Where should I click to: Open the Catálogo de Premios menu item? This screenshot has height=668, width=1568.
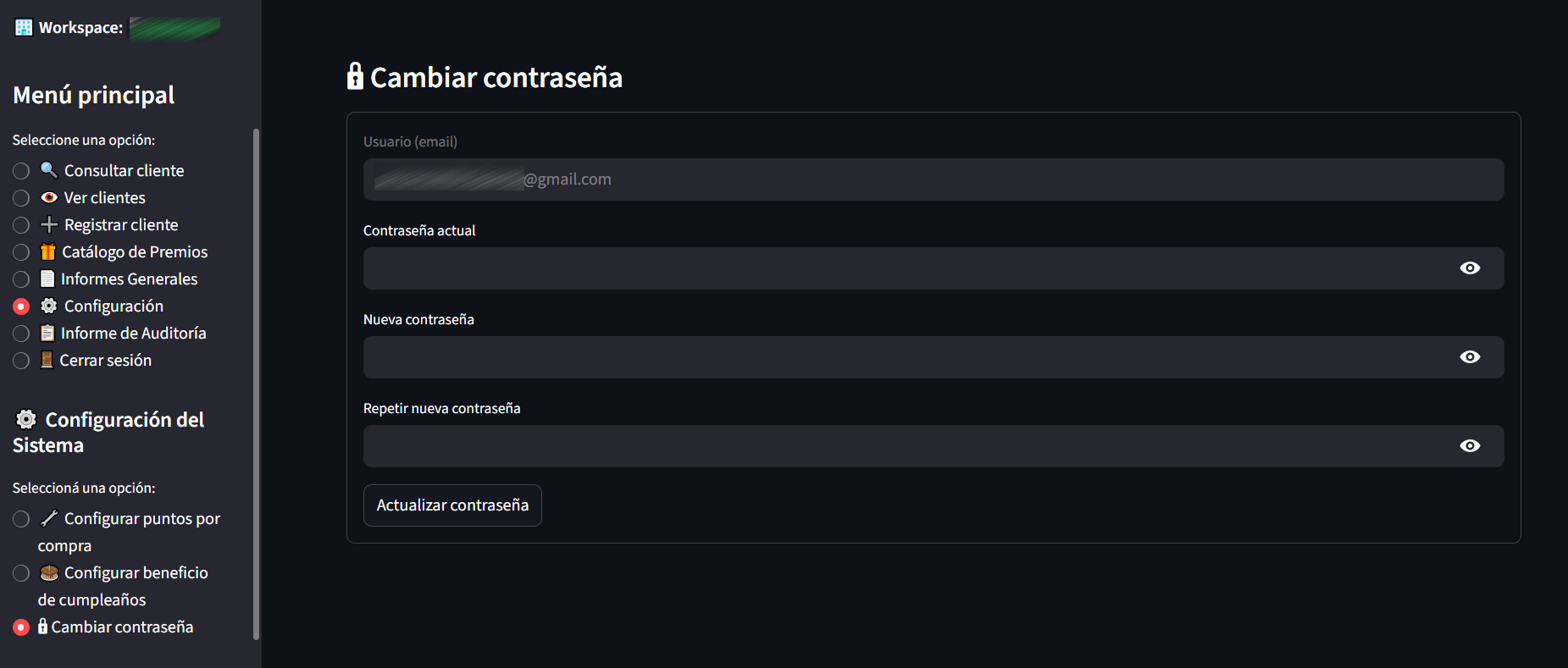coord(21,252)
